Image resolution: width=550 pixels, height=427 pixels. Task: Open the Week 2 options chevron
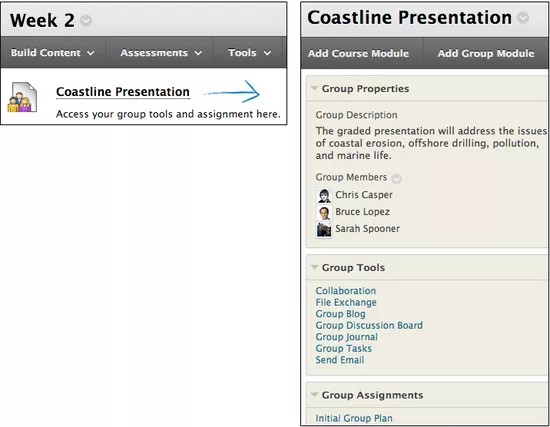coord(86,21)
